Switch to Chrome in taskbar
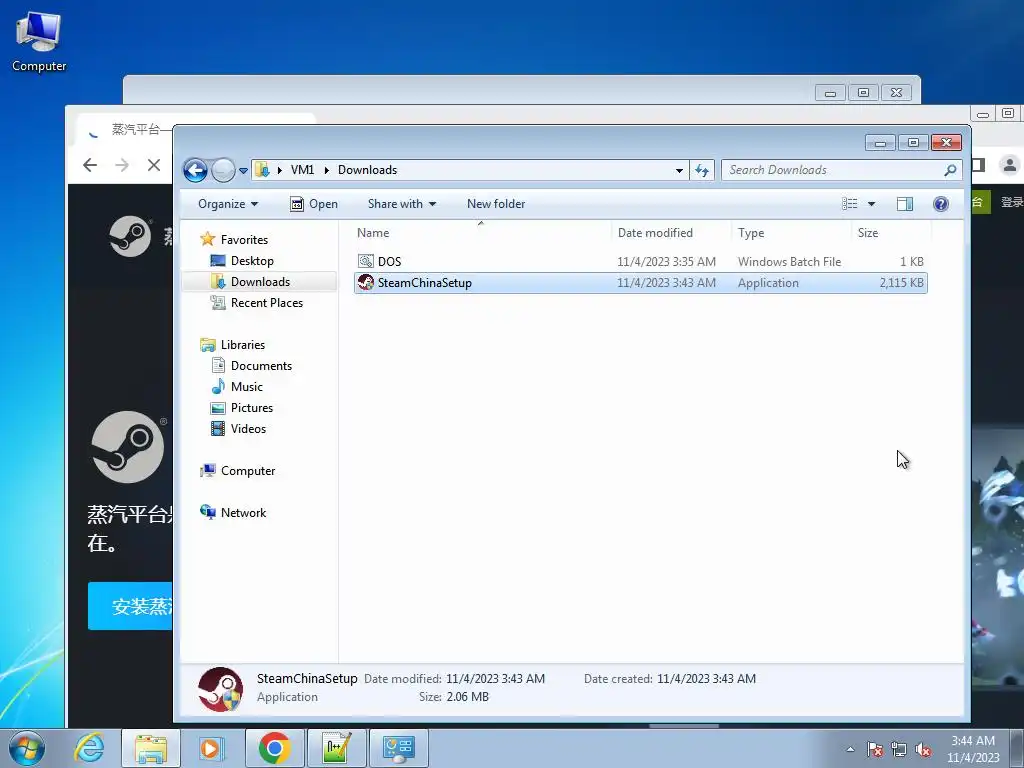The image size is (1024, 768). click(274, 748)
